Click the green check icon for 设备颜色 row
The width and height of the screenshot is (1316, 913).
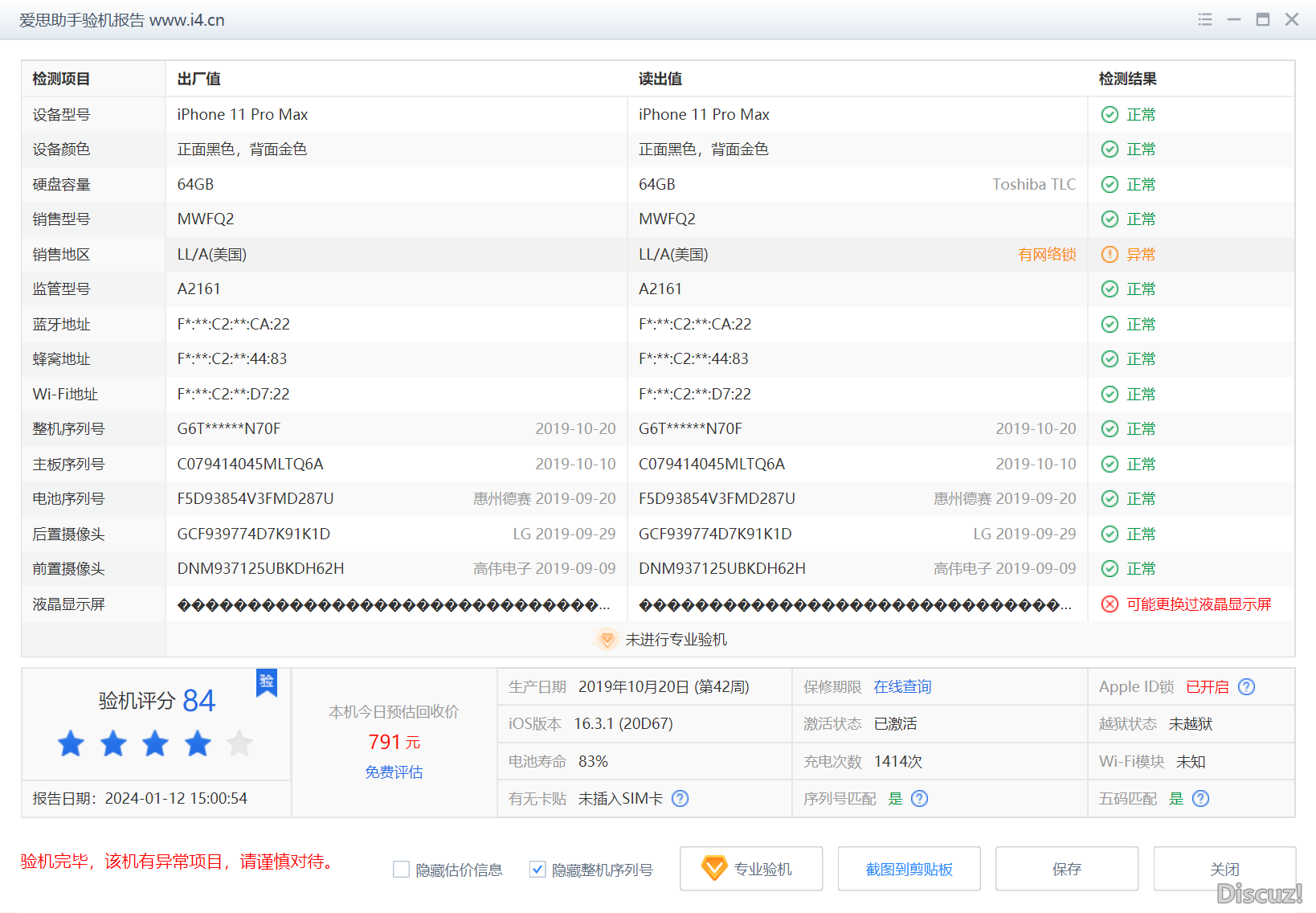(1110, 149)
